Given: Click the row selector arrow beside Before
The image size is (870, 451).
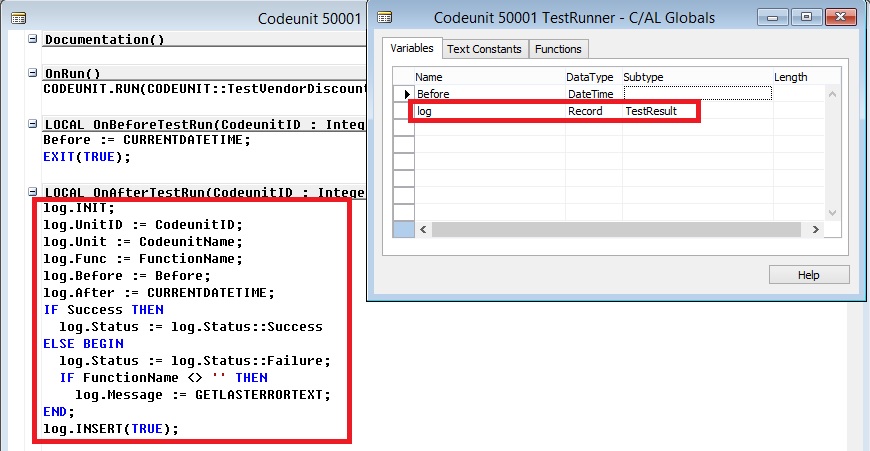Looking at the screenshot, I should coord(404,94).
